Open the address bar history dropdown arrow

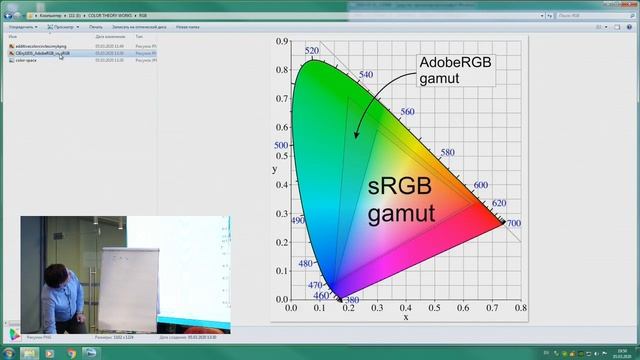pyautogui.click(x=542, y=16)
